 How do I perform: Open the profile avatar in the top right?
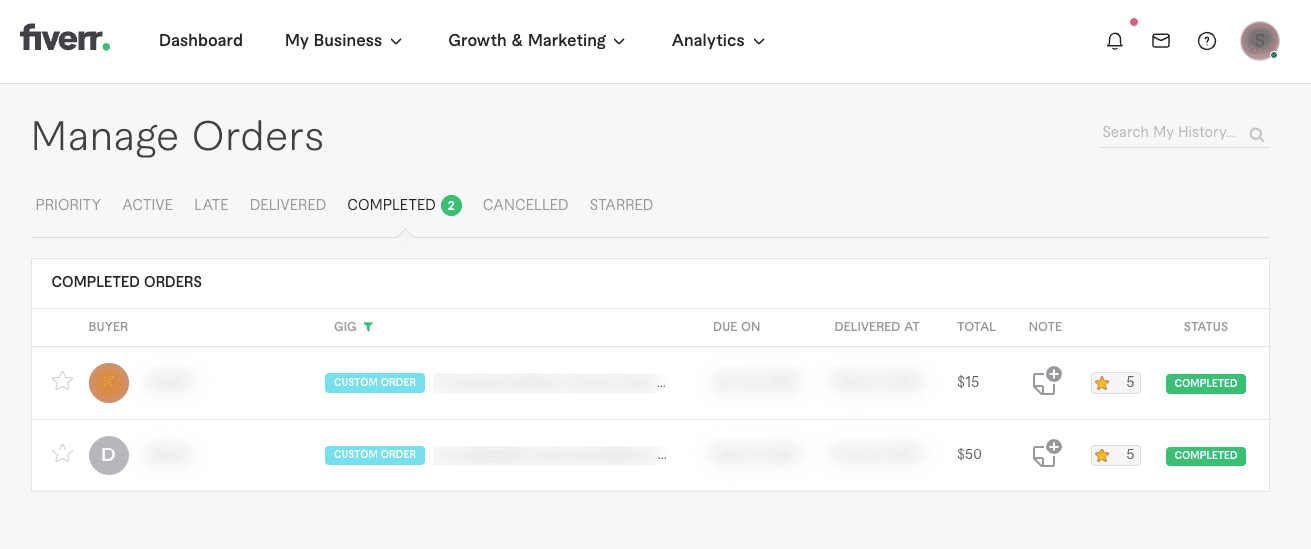pos(1260,41)
